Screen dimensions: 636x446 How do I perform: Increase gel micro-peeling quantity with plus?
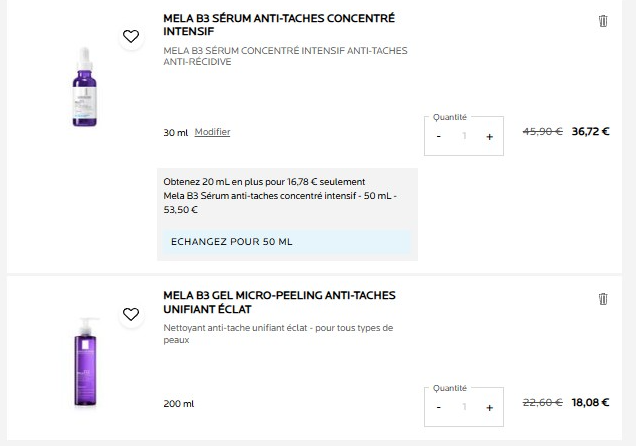coord(490,407)
